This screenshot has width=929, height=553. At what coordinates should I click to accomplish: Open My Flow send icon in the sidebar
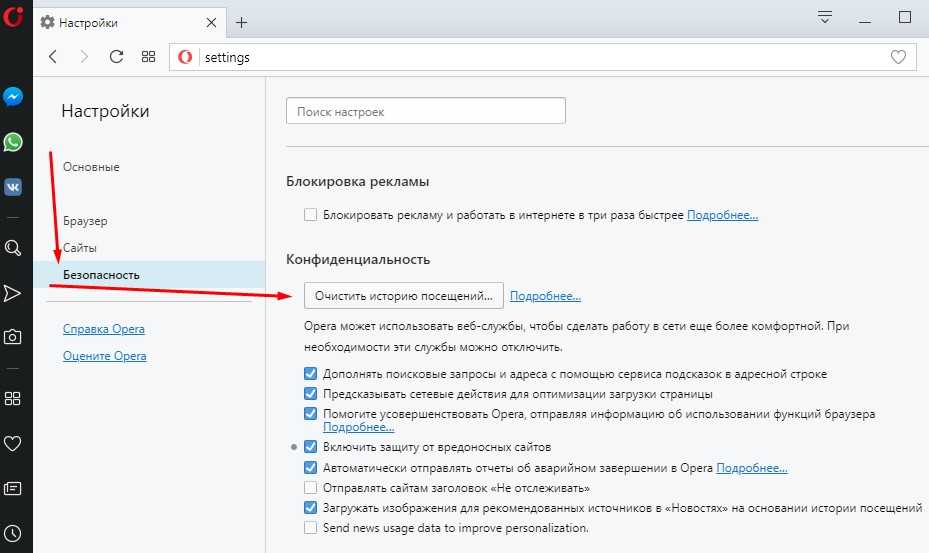pos(12,293)
